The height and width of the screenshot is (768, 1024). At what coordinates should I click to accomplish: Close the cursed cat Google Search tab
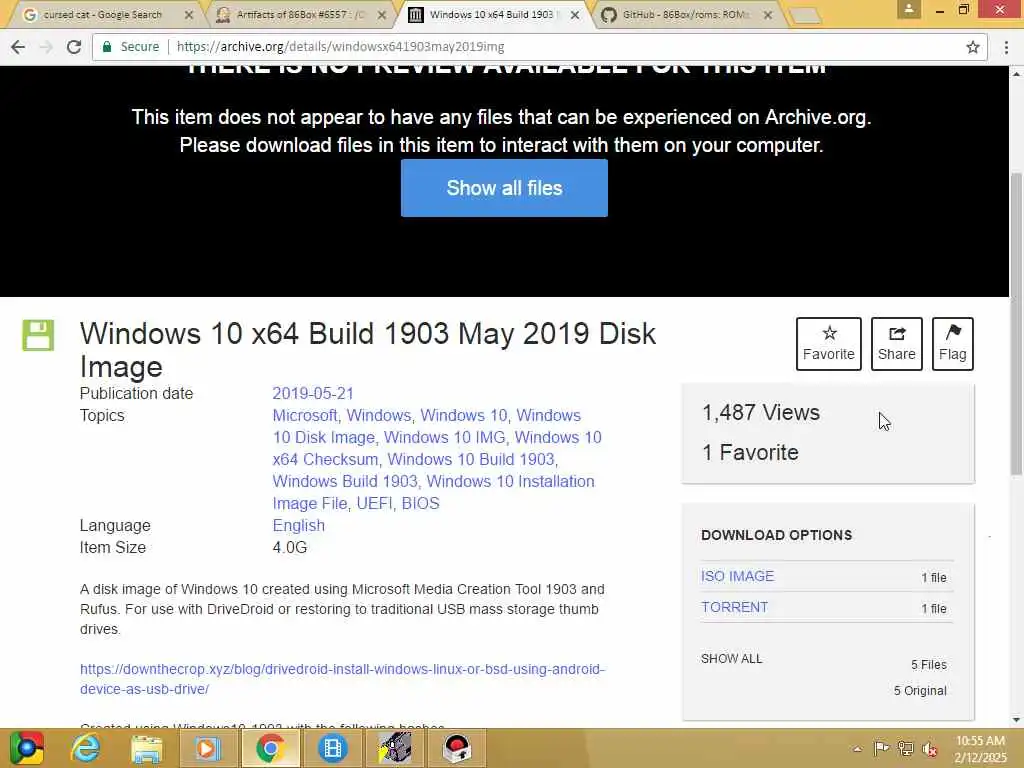[188, 14]
